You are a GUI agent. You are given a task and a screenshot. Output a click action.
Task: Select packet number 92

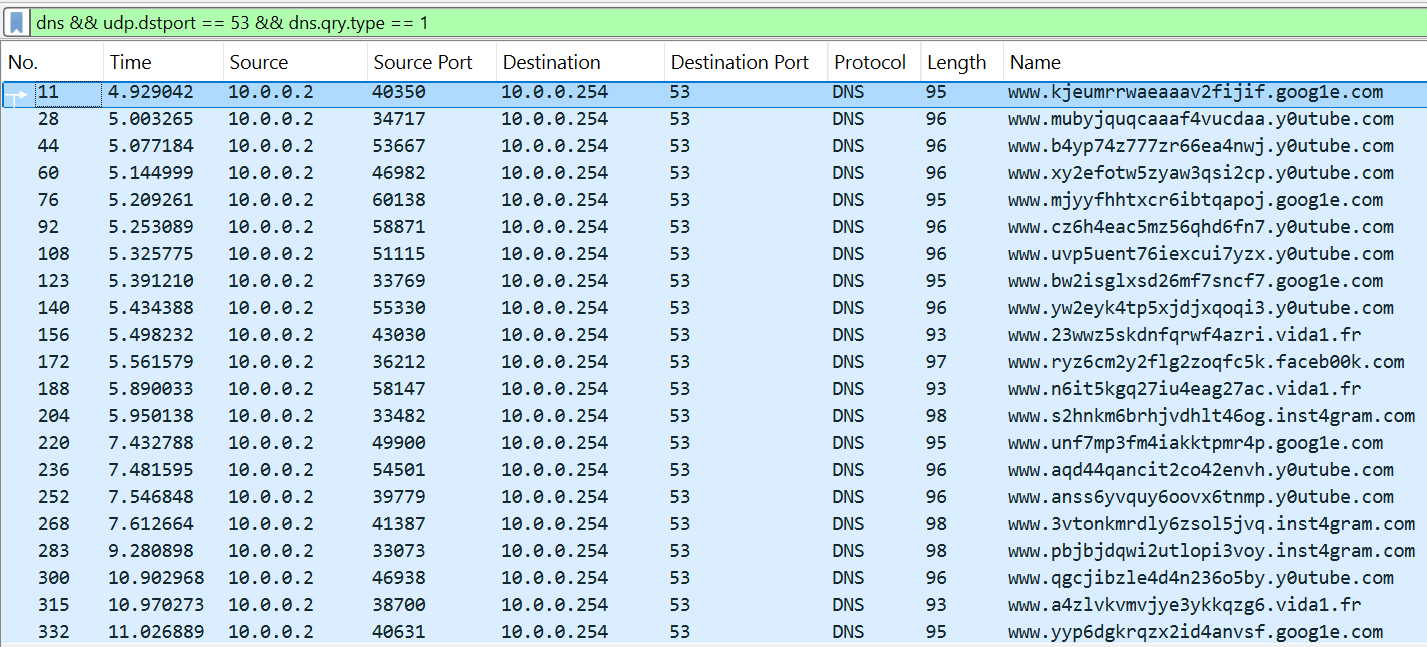click(714, 227)
